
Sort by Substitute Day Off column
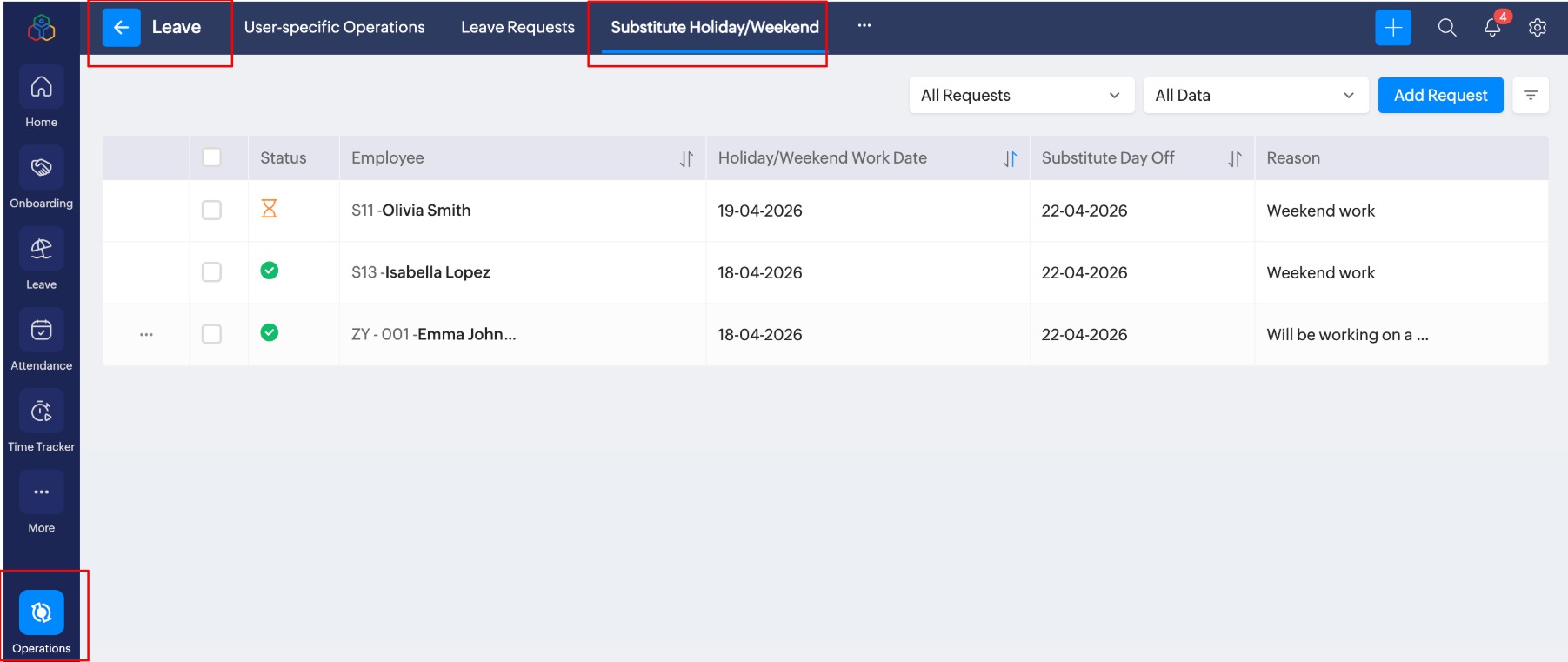1235,159
